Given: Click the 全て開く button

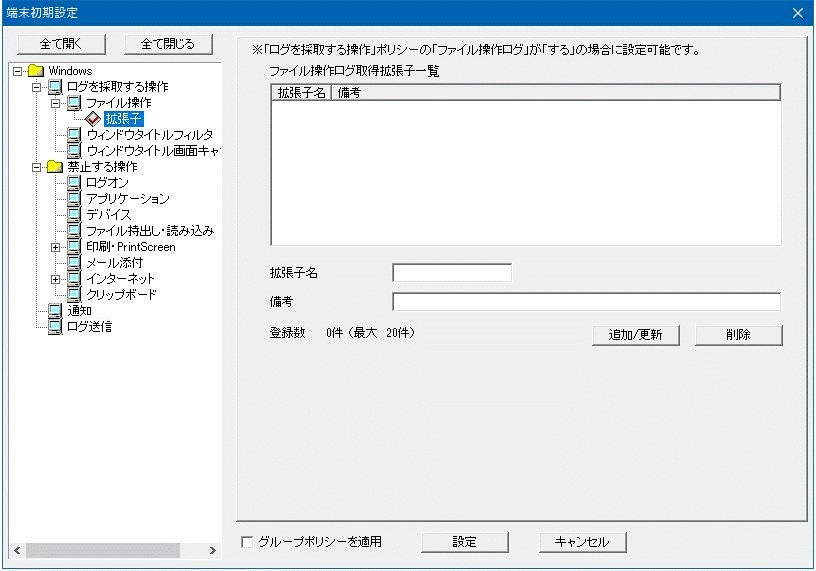Looking at the screenshot, I should 61,44.
